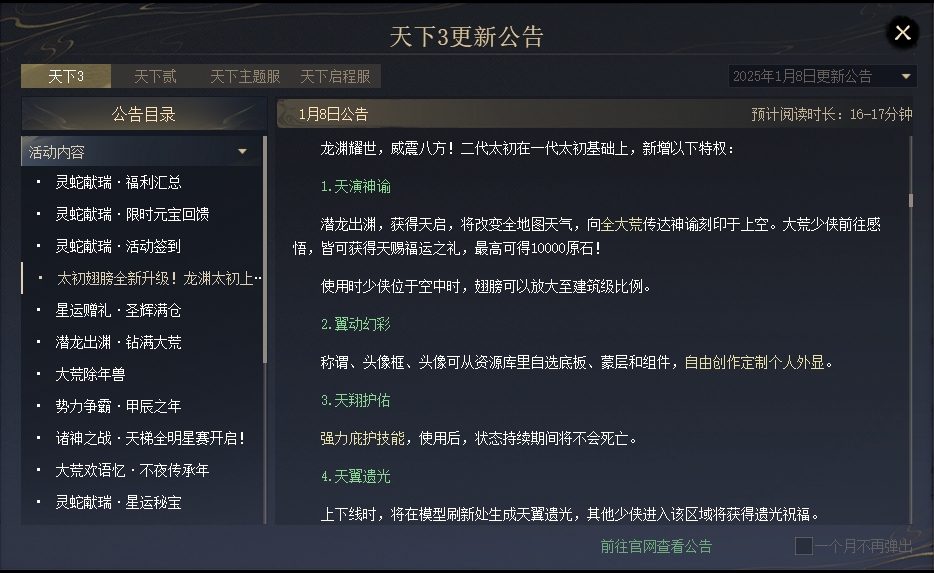Open 灵蛇献瑞·福利汇总 in the directory
Screen dimensions: 934x573
[x=118, y=182]
